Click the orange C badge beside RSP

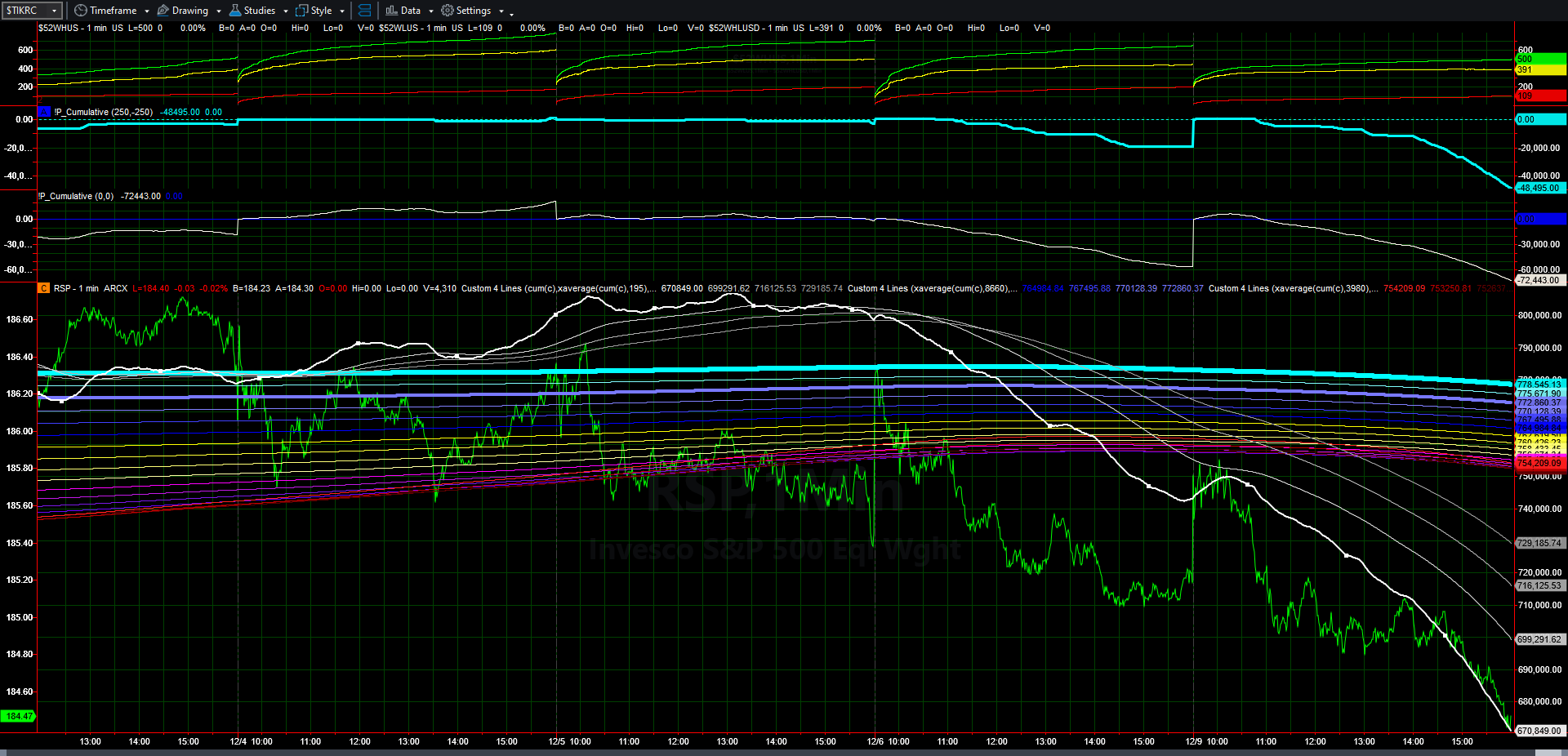[x=44, y=288]
